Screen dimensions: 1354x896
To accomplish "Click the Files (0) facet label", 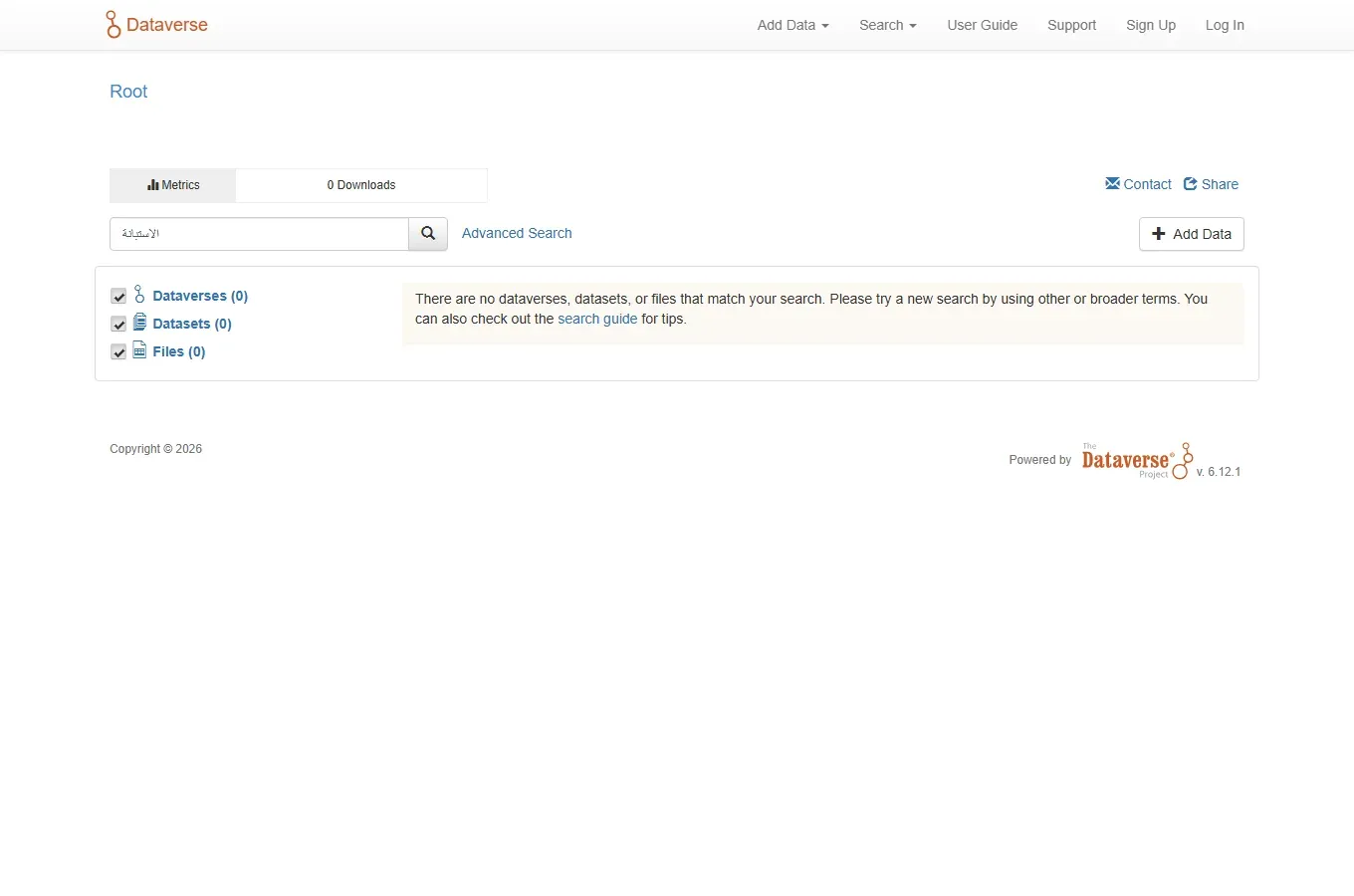I will pos(179,351).
